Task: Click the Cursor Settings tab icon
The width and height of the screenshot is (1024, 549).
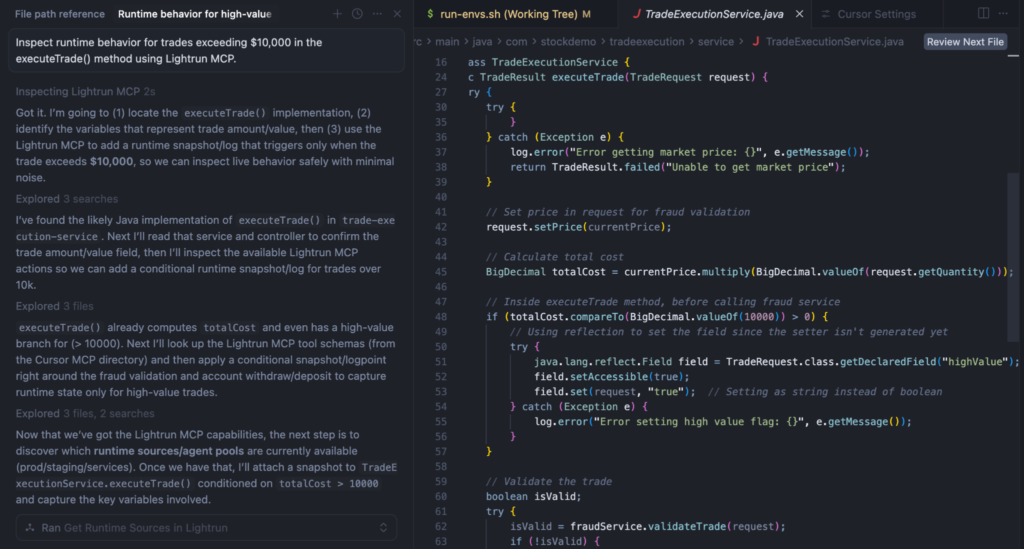Action: click(825, 14)
